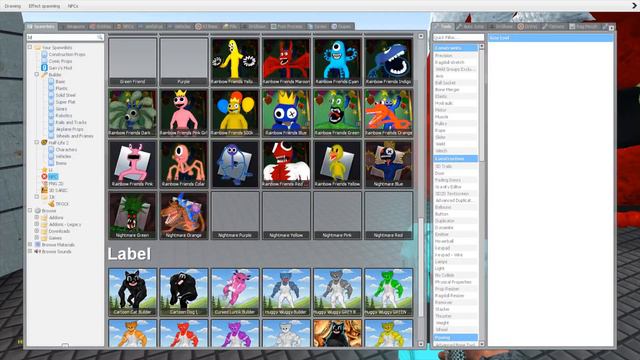The height and width of the screenshot is (360, 640).
Task: Expand the Downloads folder node
Action: [37, 231]
